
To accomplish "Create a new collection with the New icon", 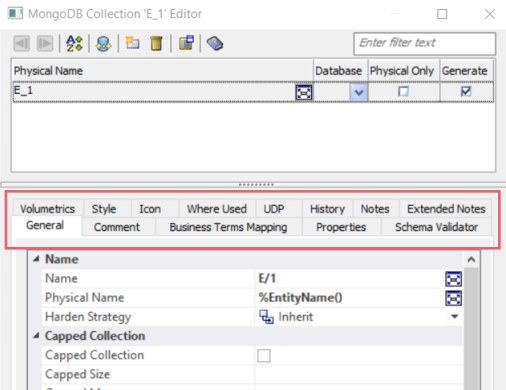I will point(132,43).
